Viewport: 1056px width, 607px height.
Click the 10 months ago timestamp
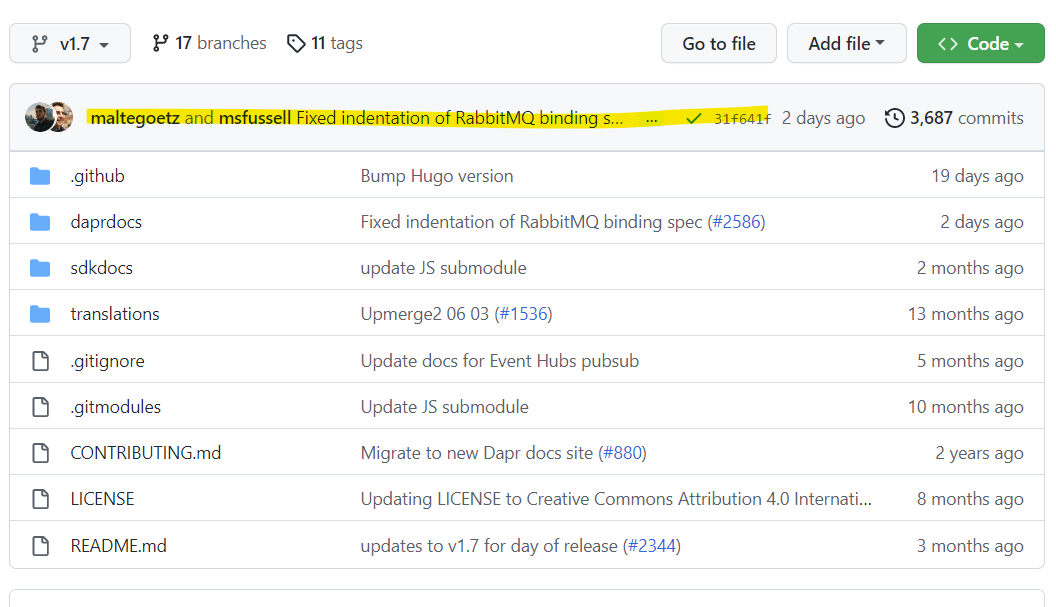[x=966, y=407]
